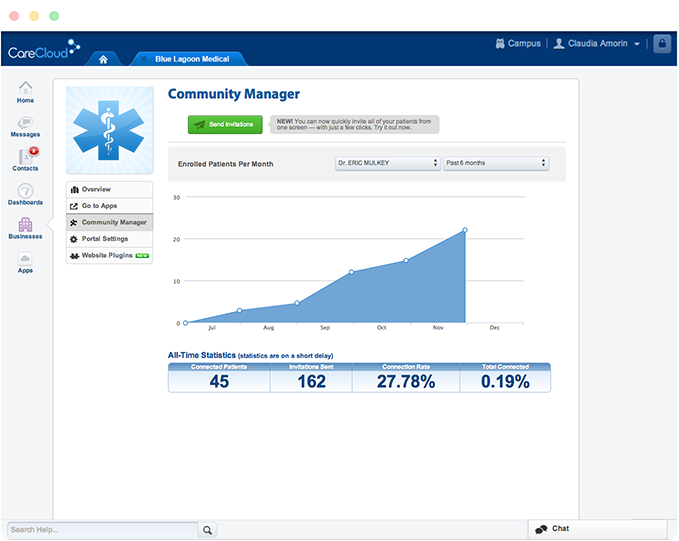Open the Dr. ERIC MULKEY provider dropdown
Screen dimensions: 679x541
388,163
